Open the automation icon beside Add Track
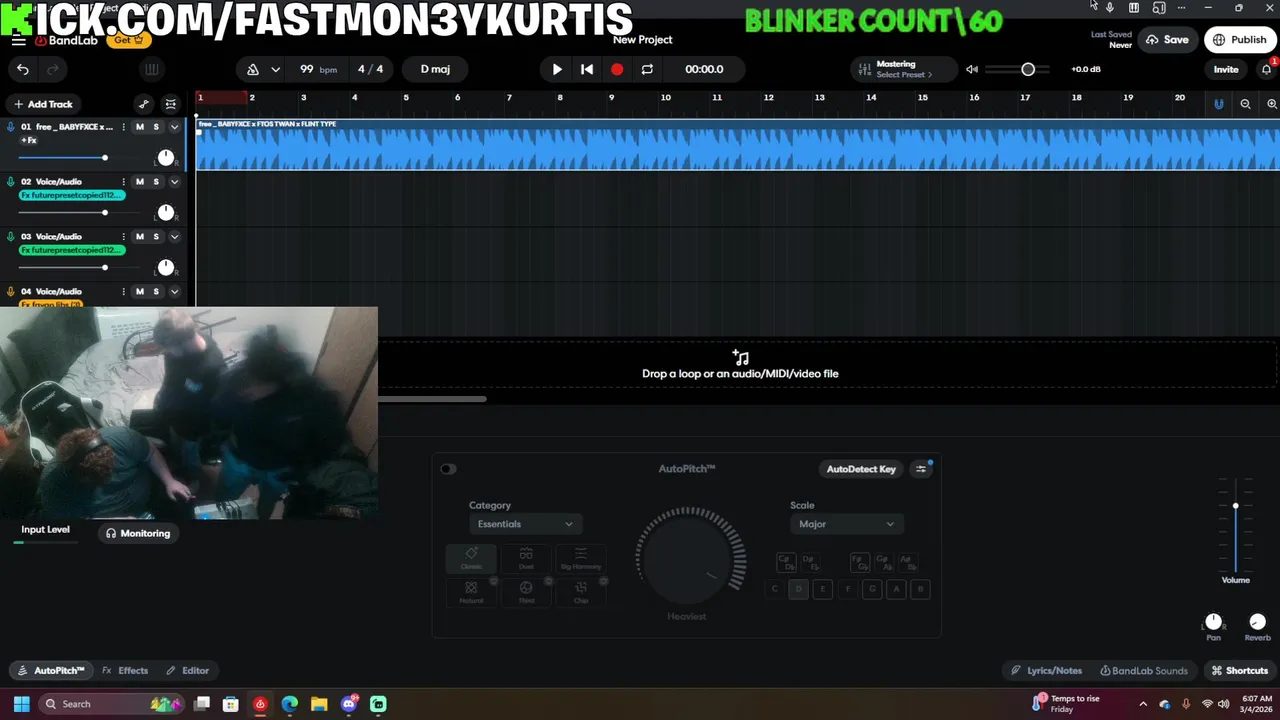The image size is (1280, 720). [x=144, y=104]
